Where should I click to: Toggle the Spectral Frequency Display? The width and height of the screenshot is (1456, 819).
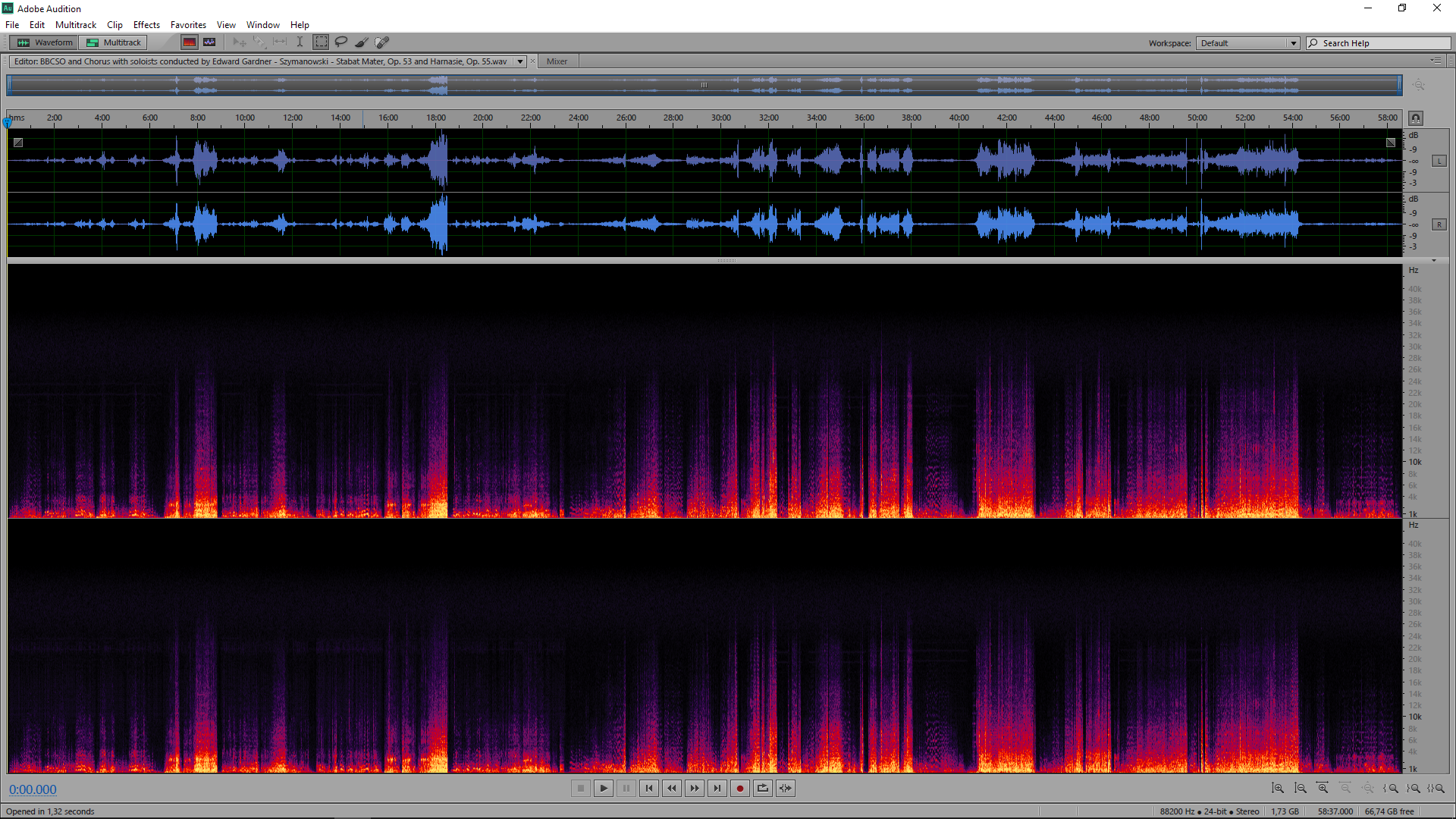pyautogui.click(x=190, y=42)
